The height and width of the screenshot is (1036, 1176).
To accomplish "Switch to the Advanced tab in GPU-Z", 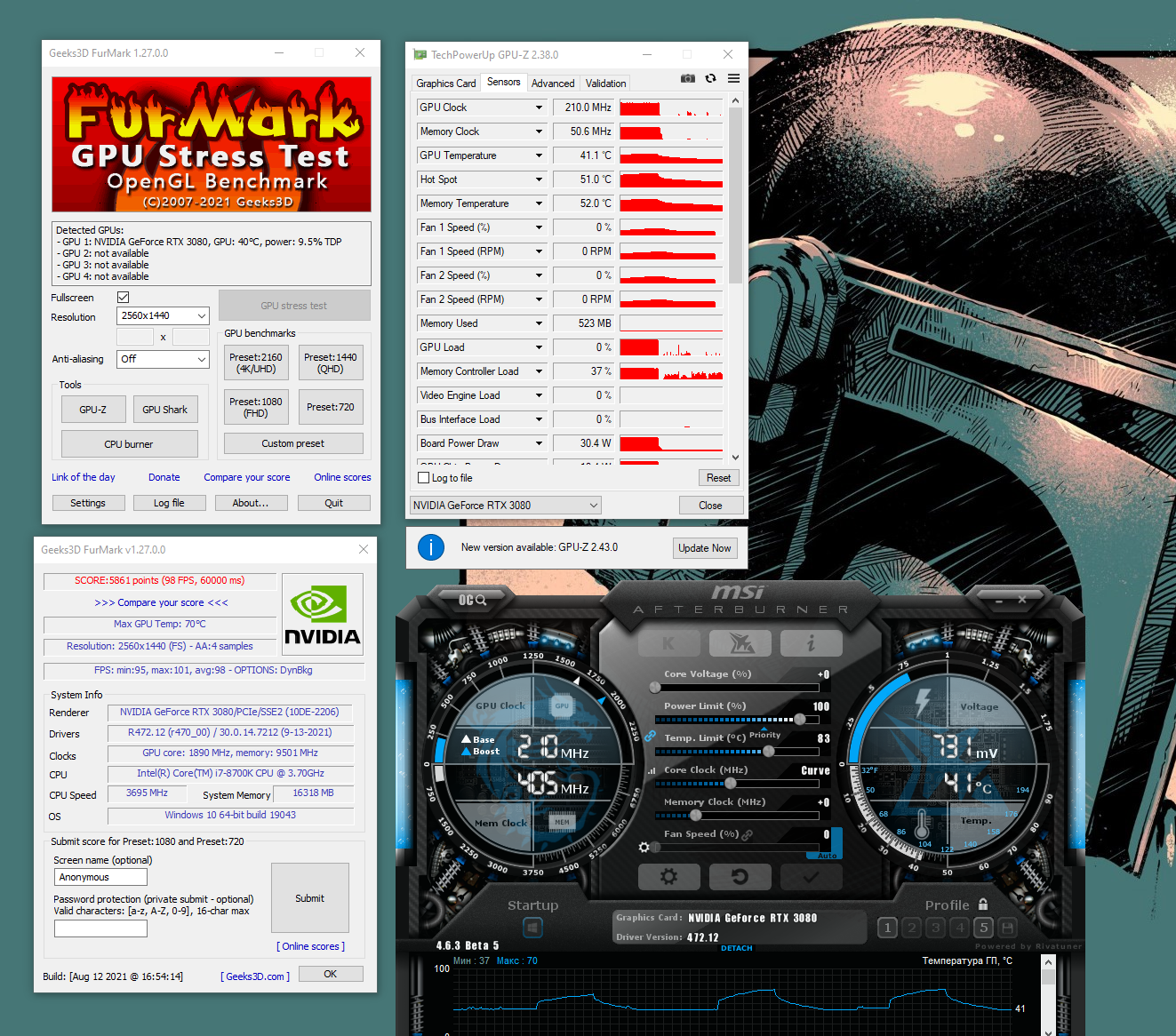I will pyautogui.click(x=553, y=84).
